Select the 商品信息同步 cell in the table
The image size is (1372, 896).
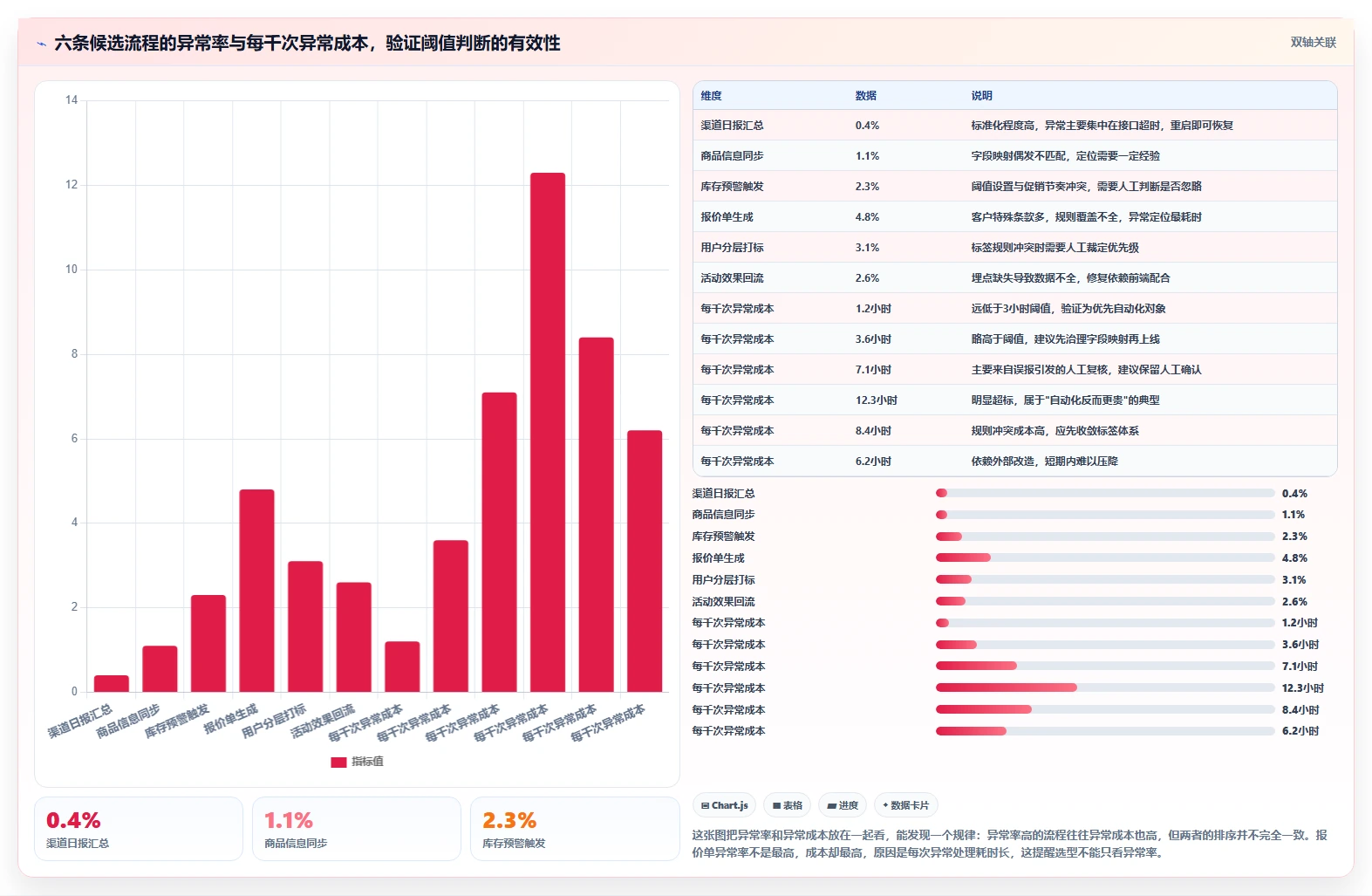[732, 156]
